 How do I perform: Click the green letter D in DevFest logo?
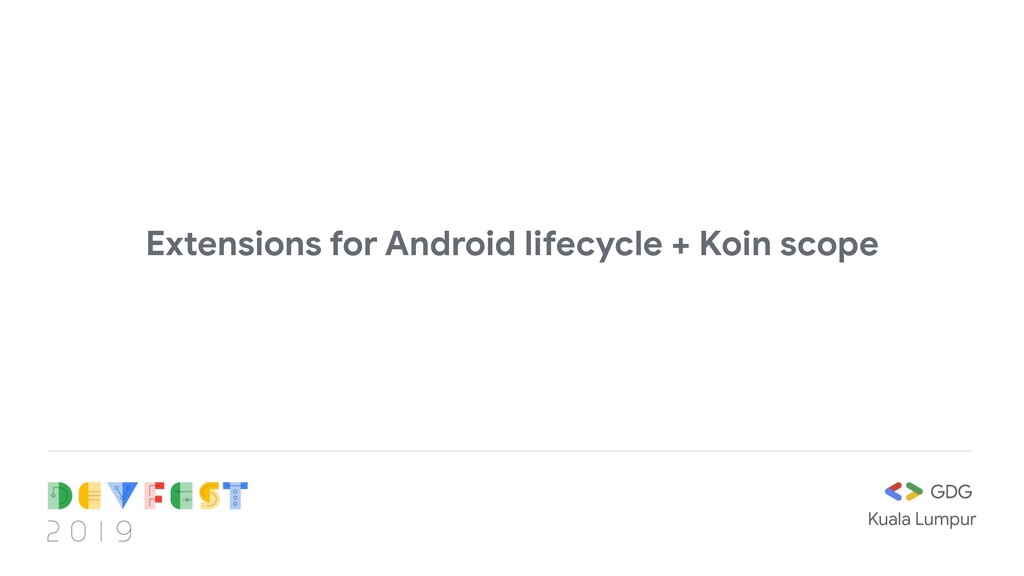coord(60,496)
